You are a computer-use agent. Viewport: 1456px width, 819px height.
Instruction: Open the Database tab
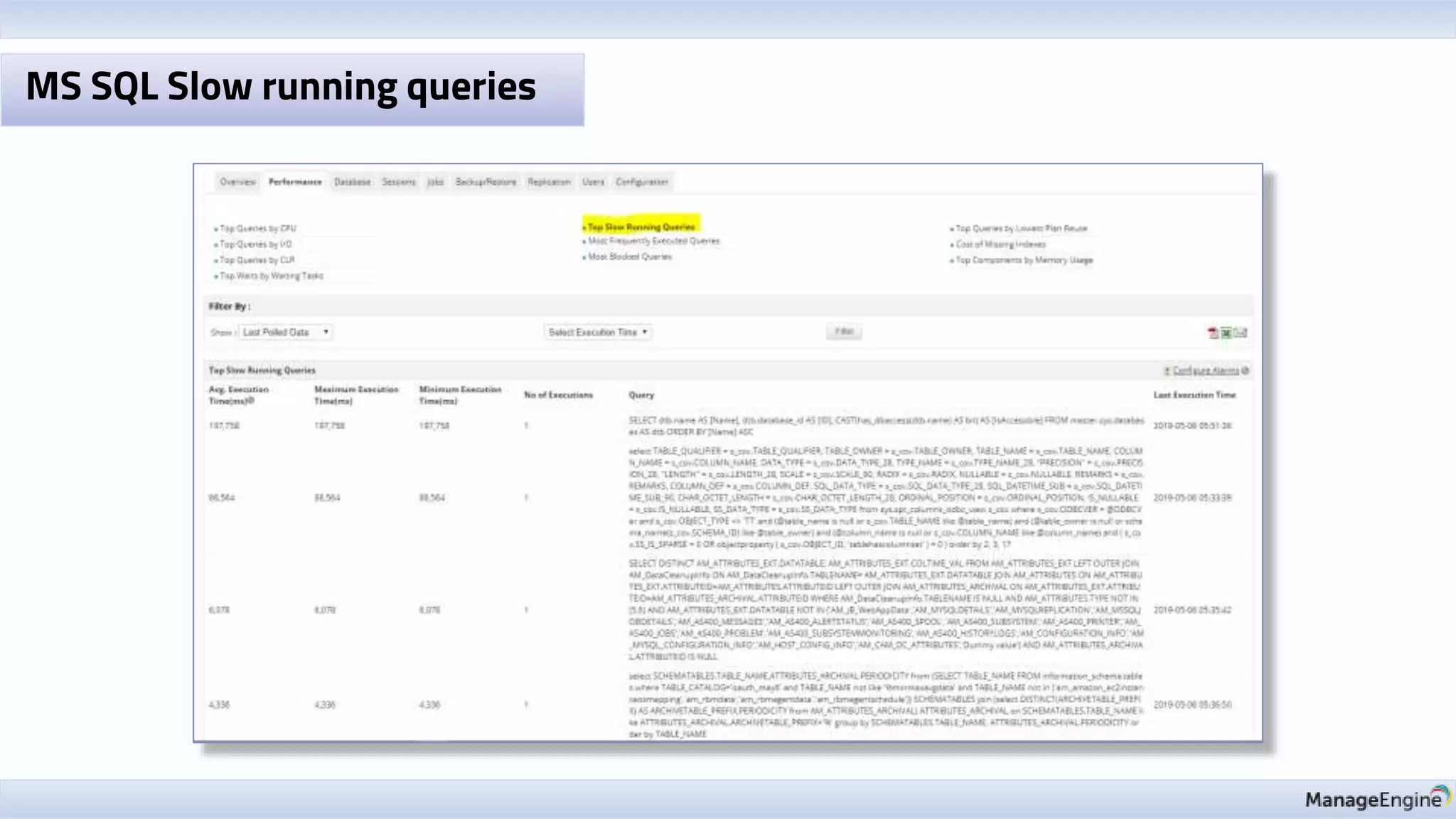point(353,182)
